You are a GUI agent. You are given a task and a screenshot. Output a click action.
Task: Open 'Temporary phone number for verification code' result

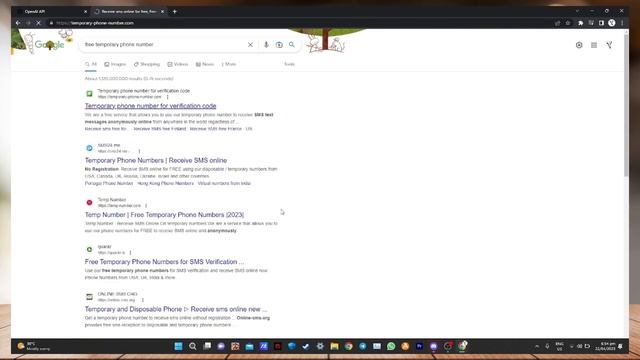click(x=151, y=106)
